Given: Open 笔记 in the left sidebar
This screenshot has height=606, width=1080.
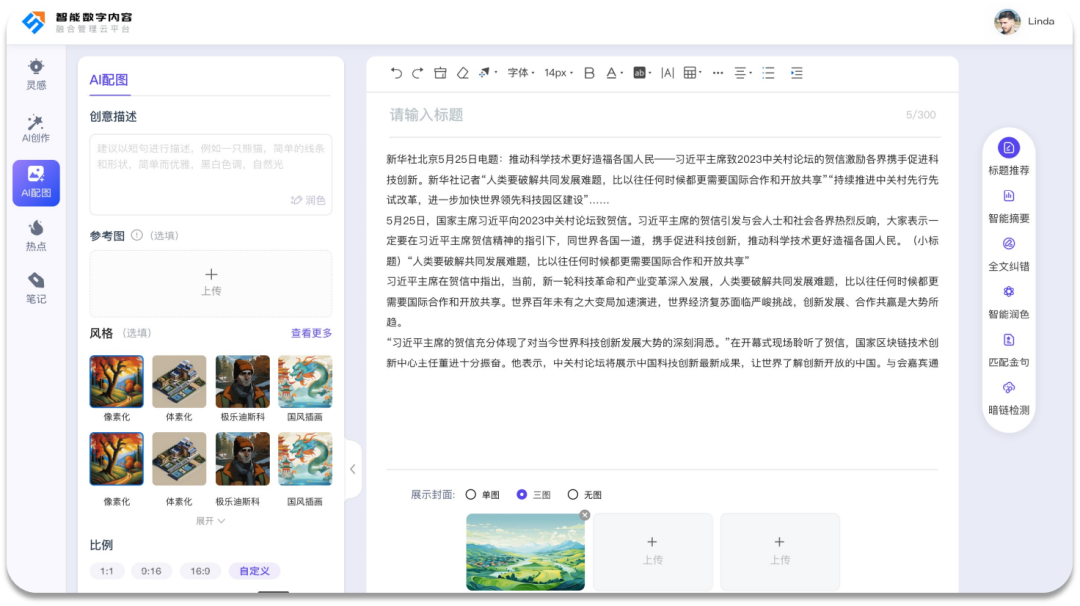Looking at the screenshot, I should tap(36, 287).
